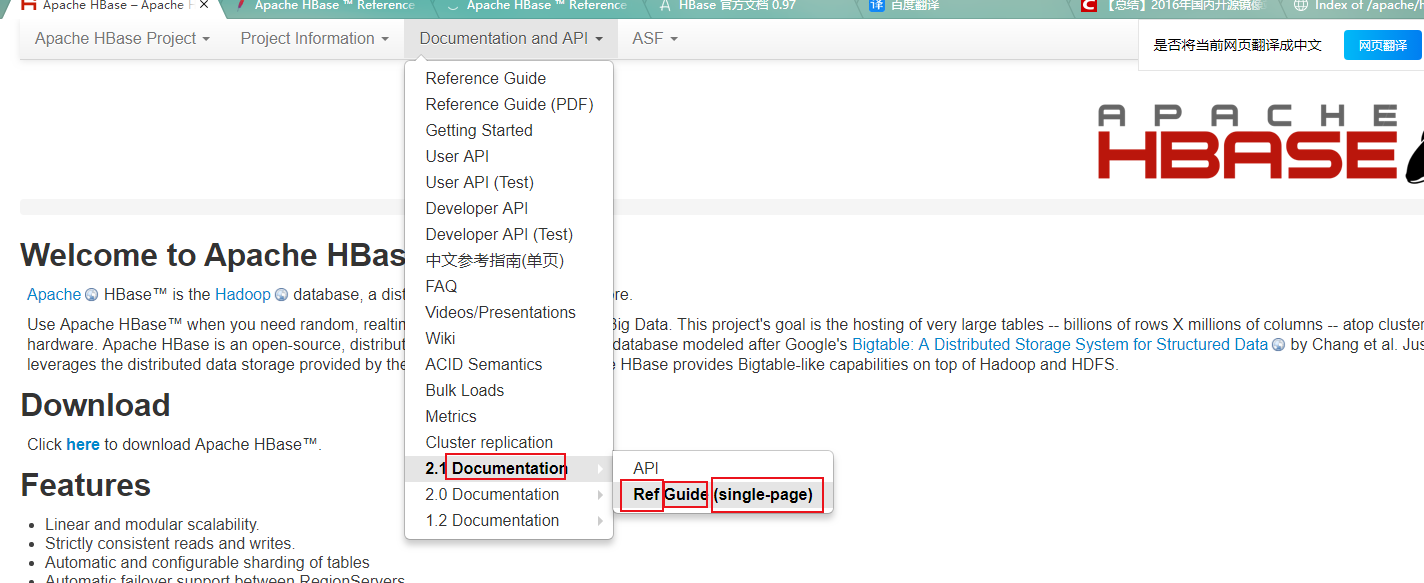Expand the 1.2 Documentation submenu
The image size is (1424, 583).
509,520
